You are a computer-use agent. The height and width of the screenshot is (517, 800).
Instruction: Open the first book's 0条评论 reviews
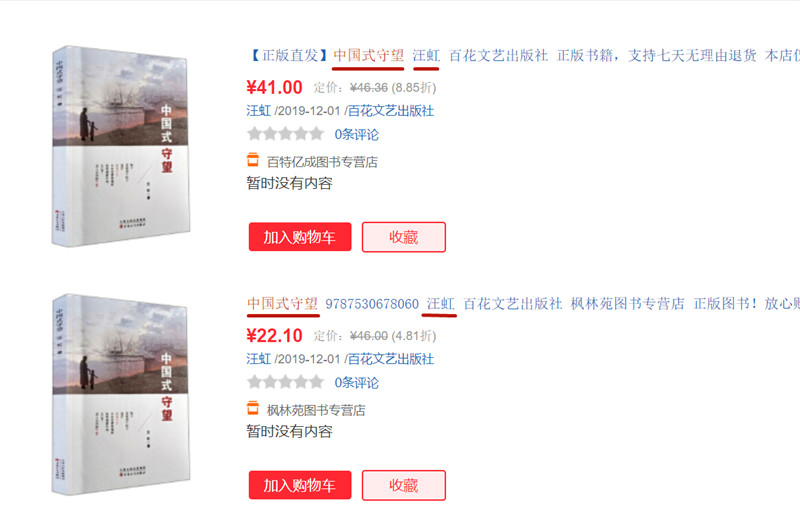(357, 135)
